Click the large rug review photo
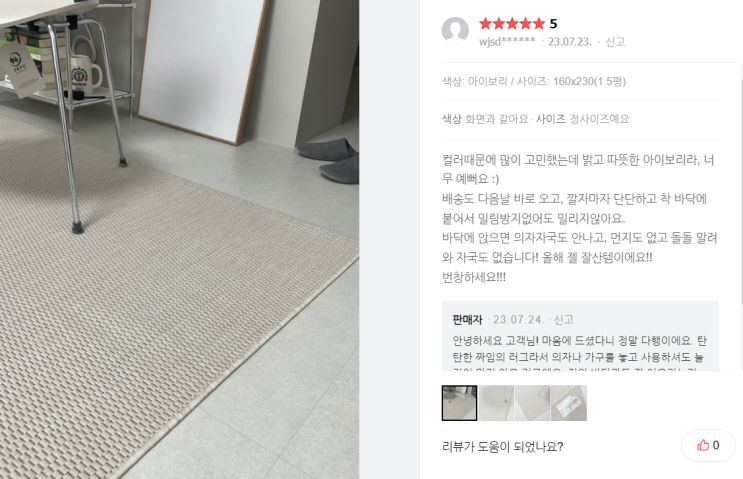Image resolution: width=743 pixels, height=479 pixels. pyautogui.click(x=179, y=239)
